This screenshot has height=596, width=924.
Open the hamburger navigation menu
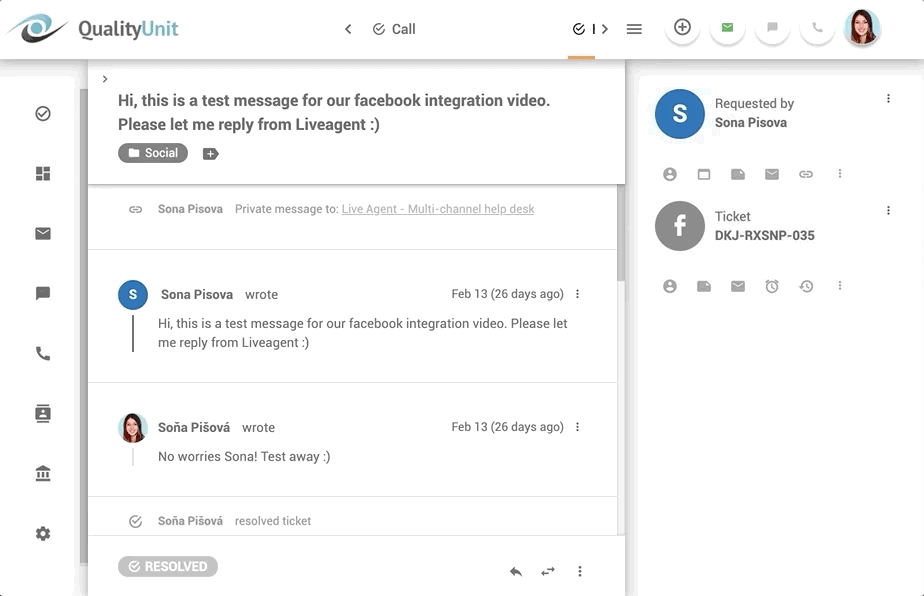pos(633,29)
